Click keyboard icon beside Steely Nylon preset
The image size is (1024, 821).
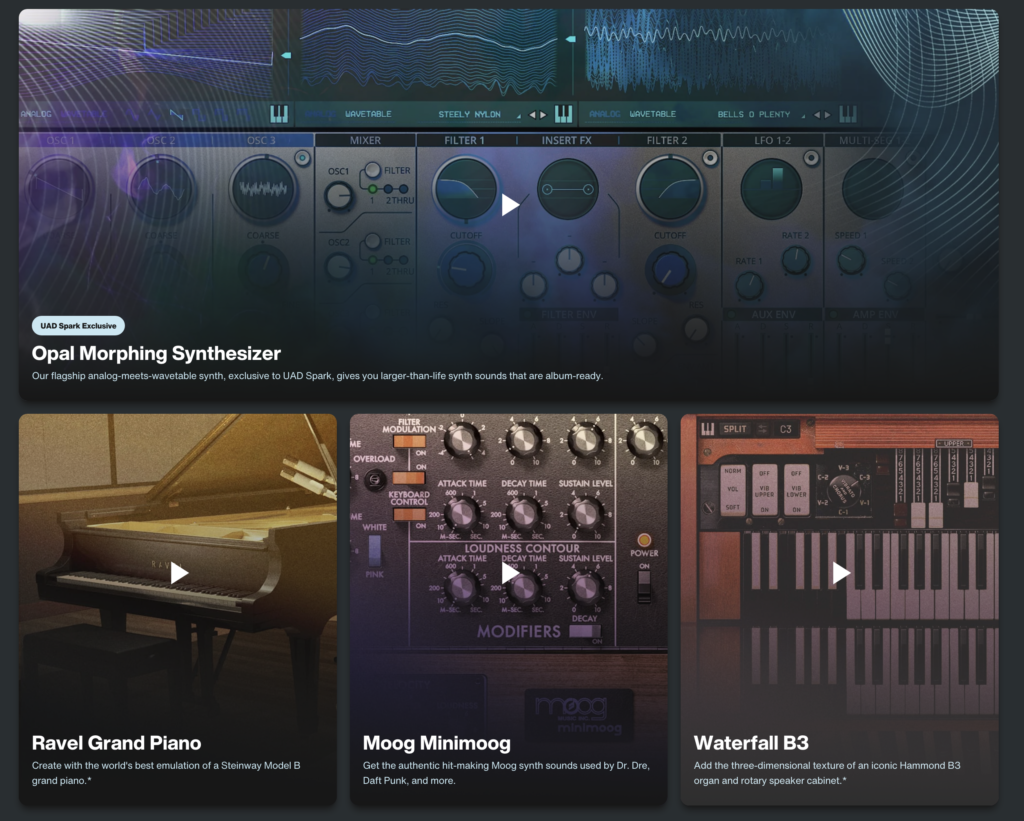(564, 114)
